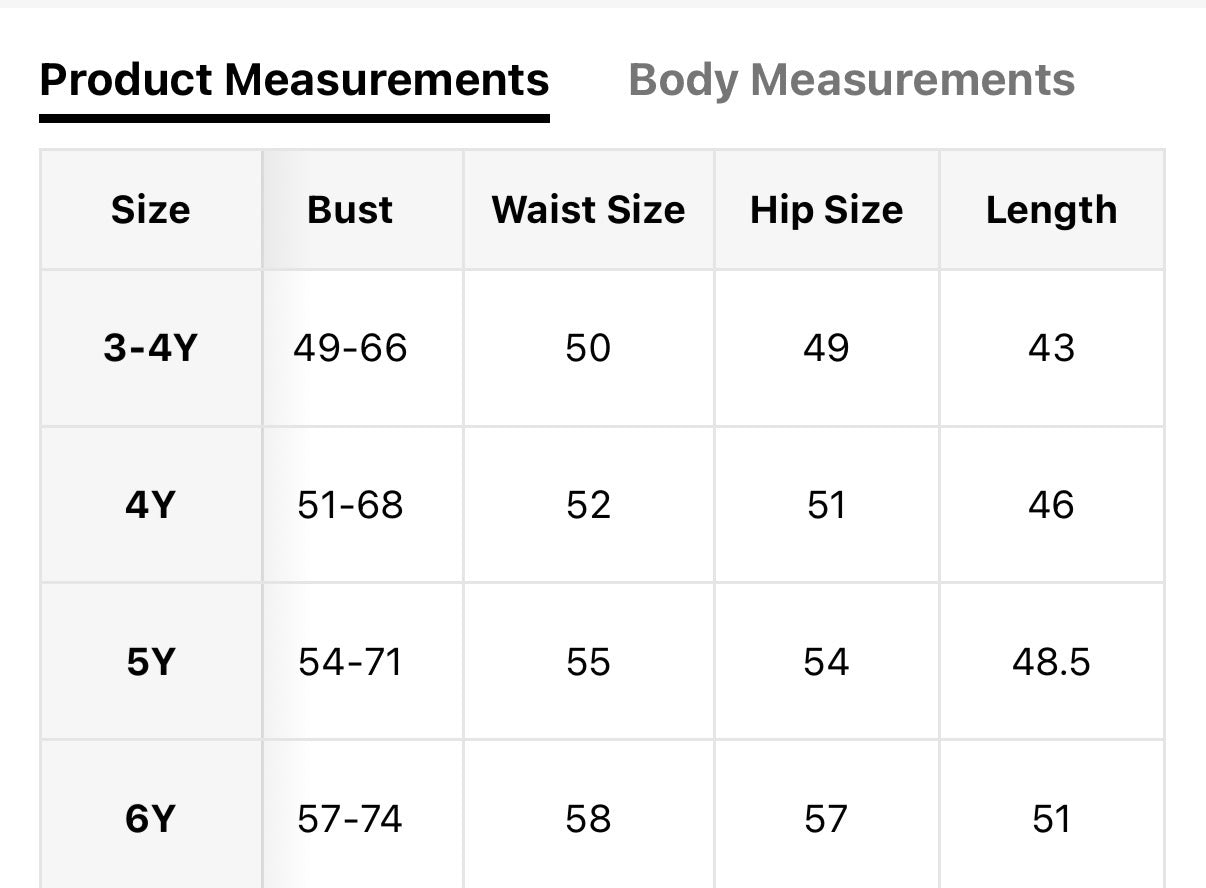Image resolution: width=1206 pixels, height=888 pixels.
Task: Click waist size value 52
Action: (588, 505)
